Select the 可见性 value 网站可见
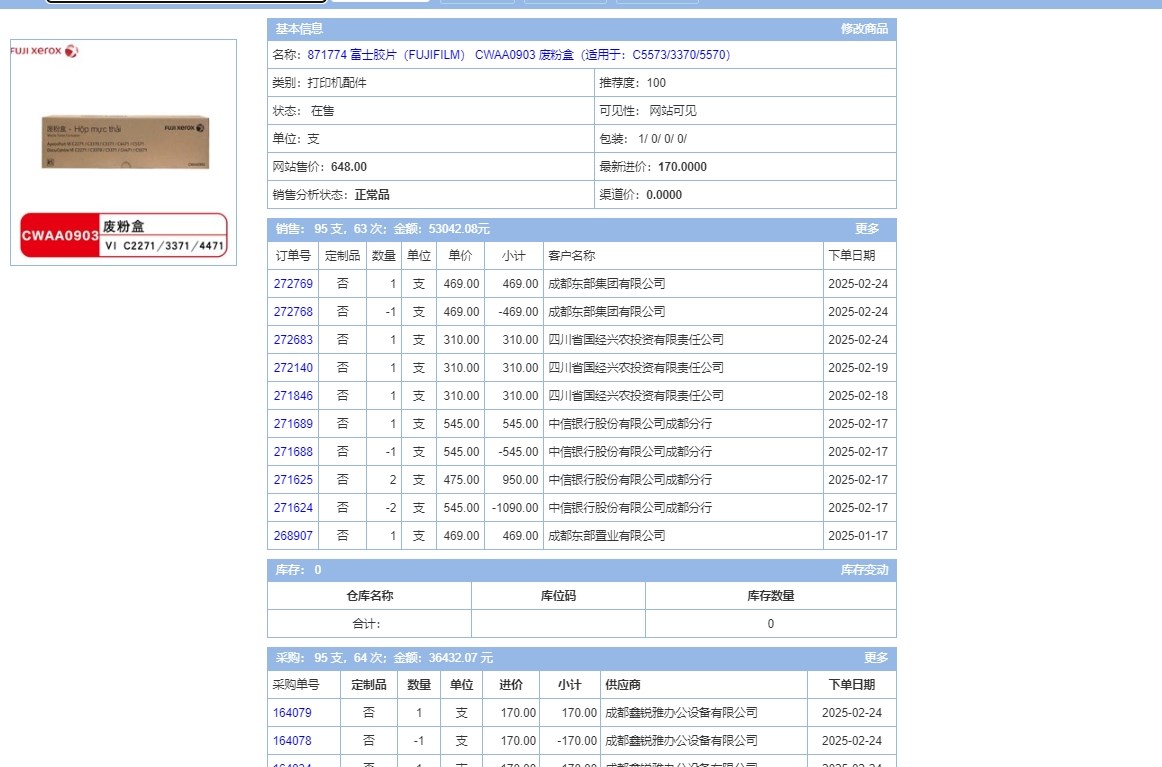This screenshot has height=767, width=1162. pos(673,111)
